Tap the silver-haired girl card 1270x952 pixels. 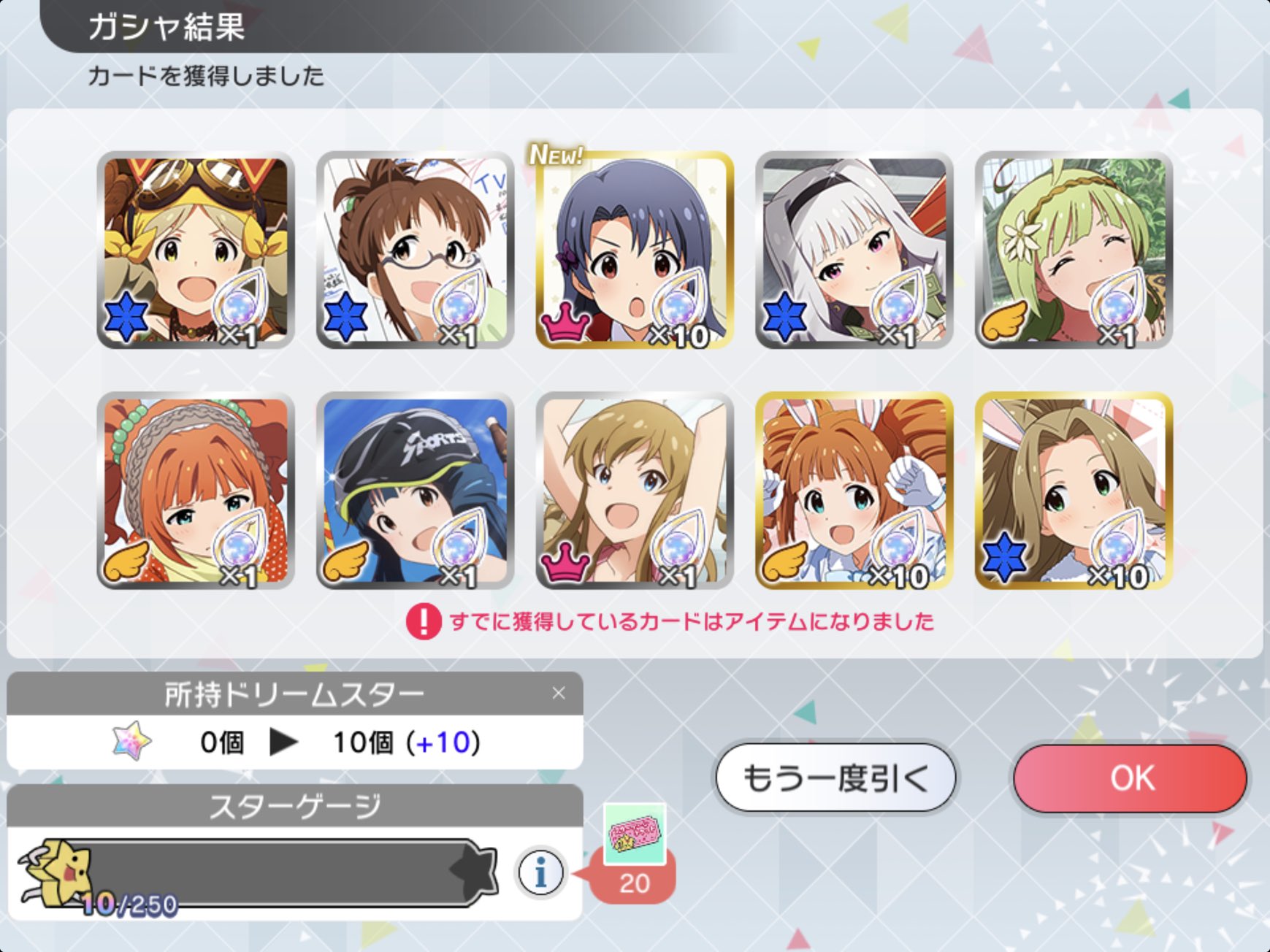coord(854,250)
